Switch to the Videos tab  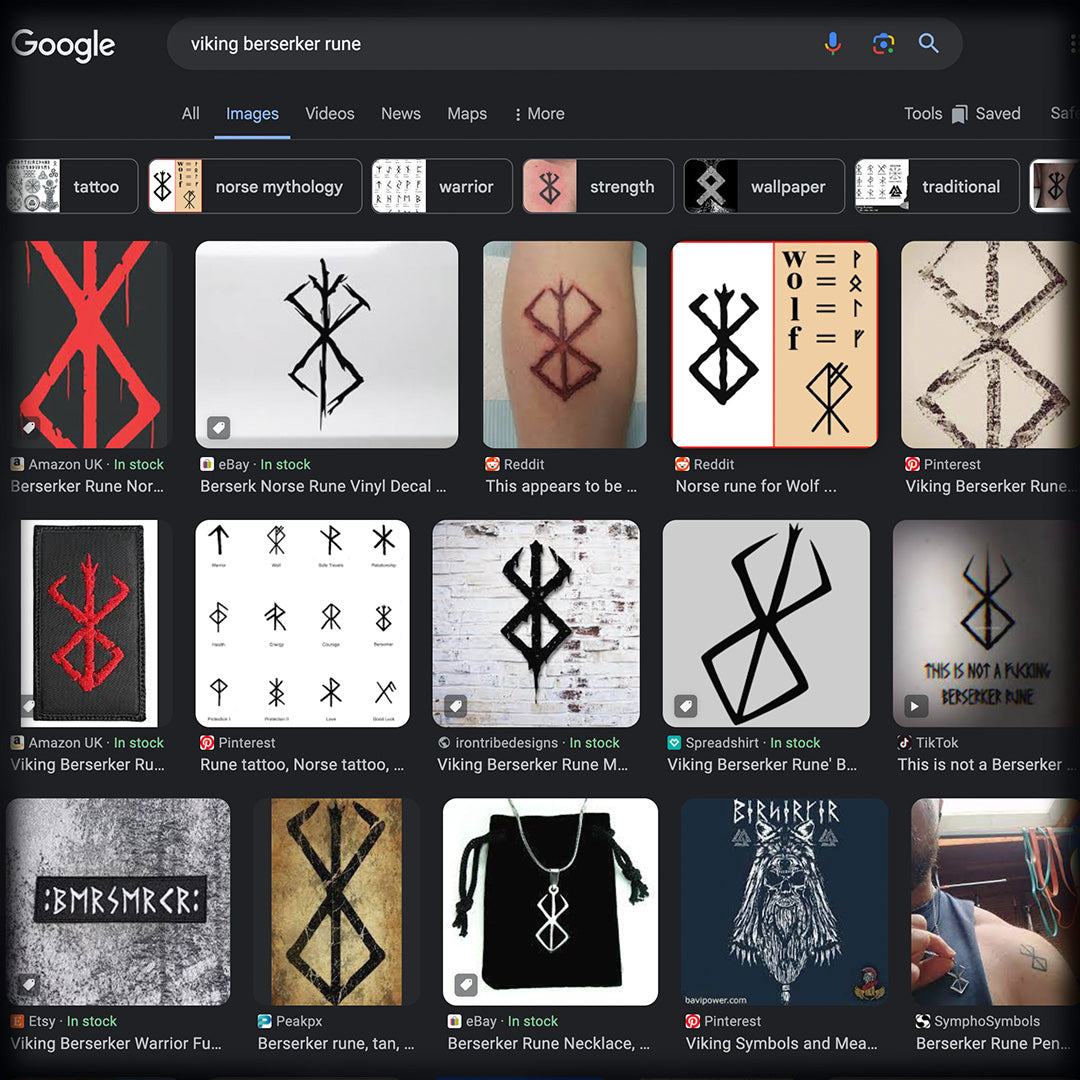point(329,114)
